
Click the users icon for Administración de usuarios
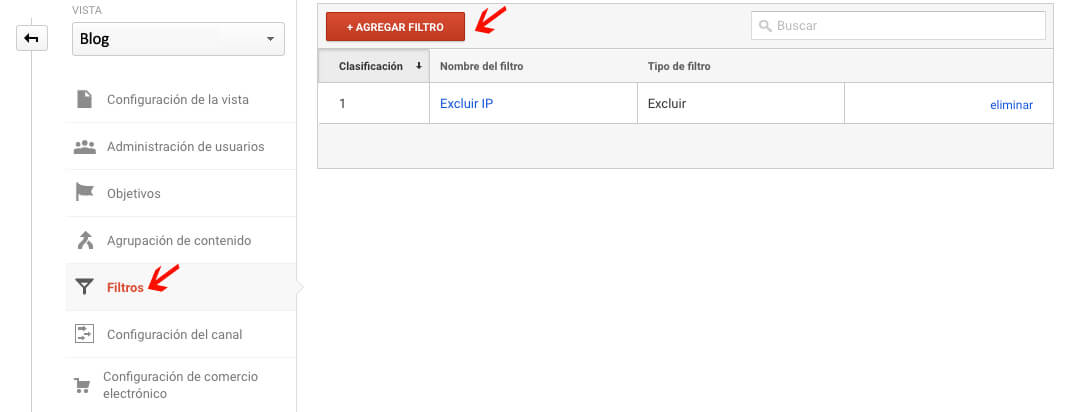(x=84, y=147)
